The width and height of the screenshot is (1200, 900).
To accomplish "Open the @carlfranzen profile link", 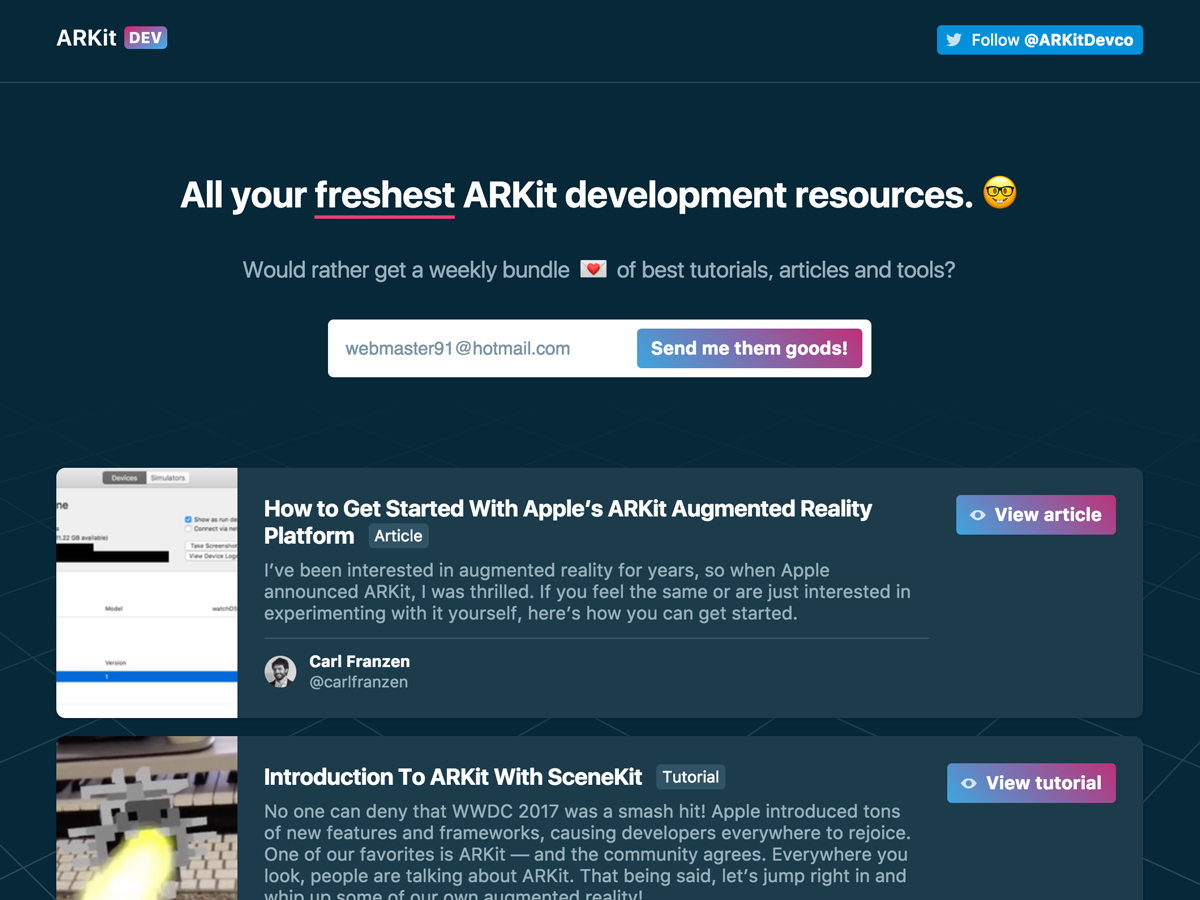I will click(358, 682).
